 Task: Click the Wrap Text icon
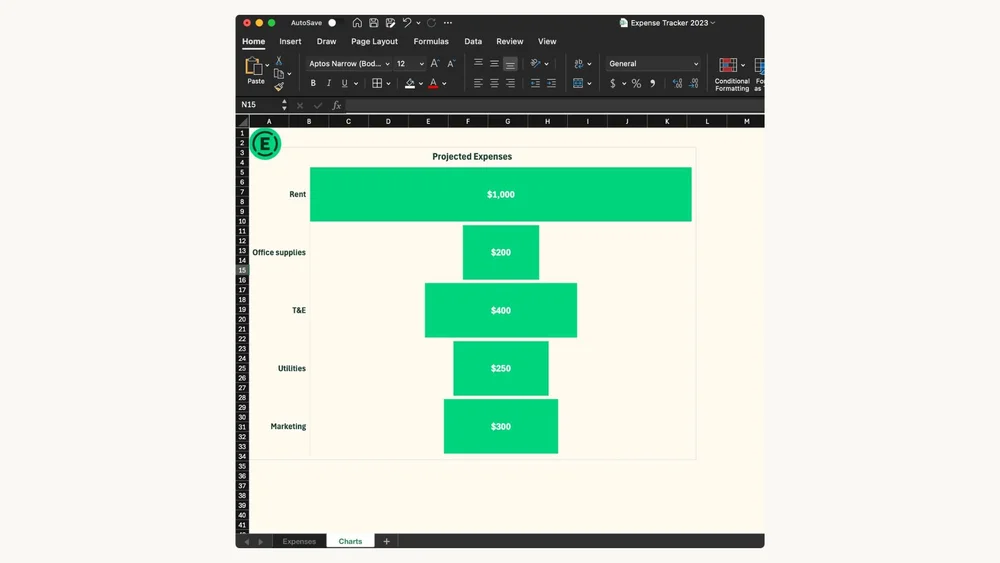click(578, 63)
